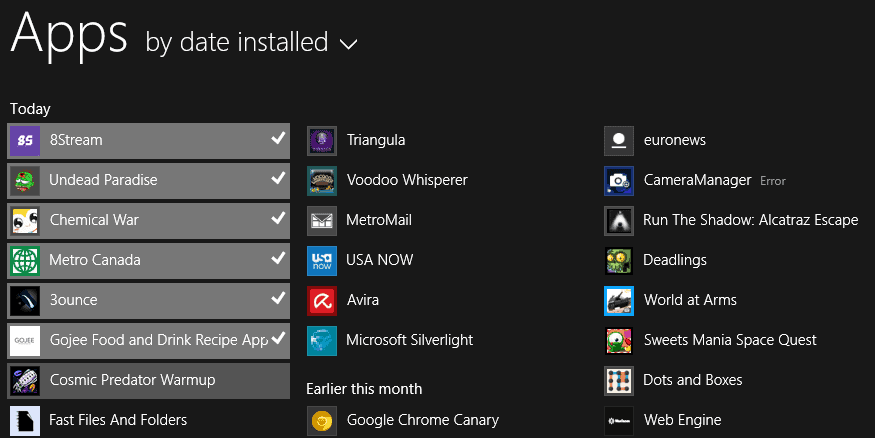The width and height of the screenshot is (875, 438).
Task: Click the CameraManager camera icon
Action: pos(619,181)
